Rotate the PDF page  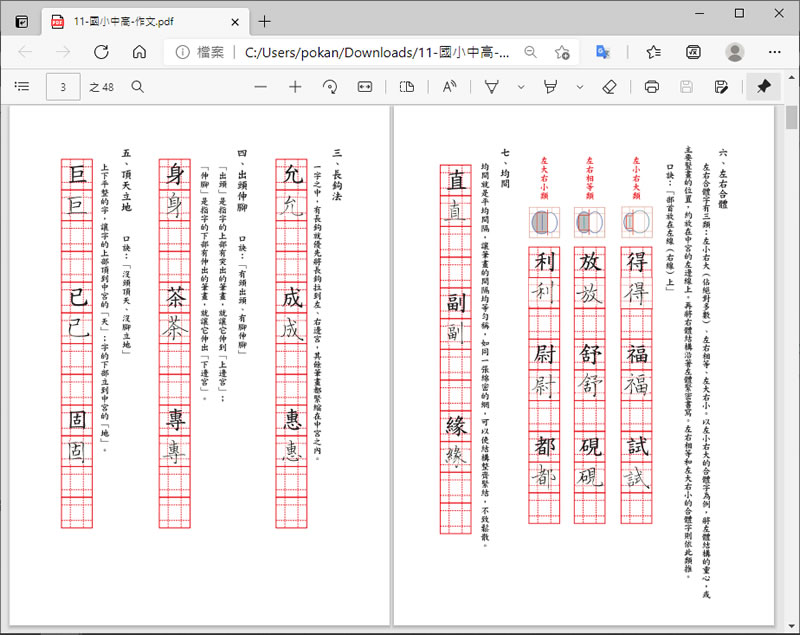(330, 87)
